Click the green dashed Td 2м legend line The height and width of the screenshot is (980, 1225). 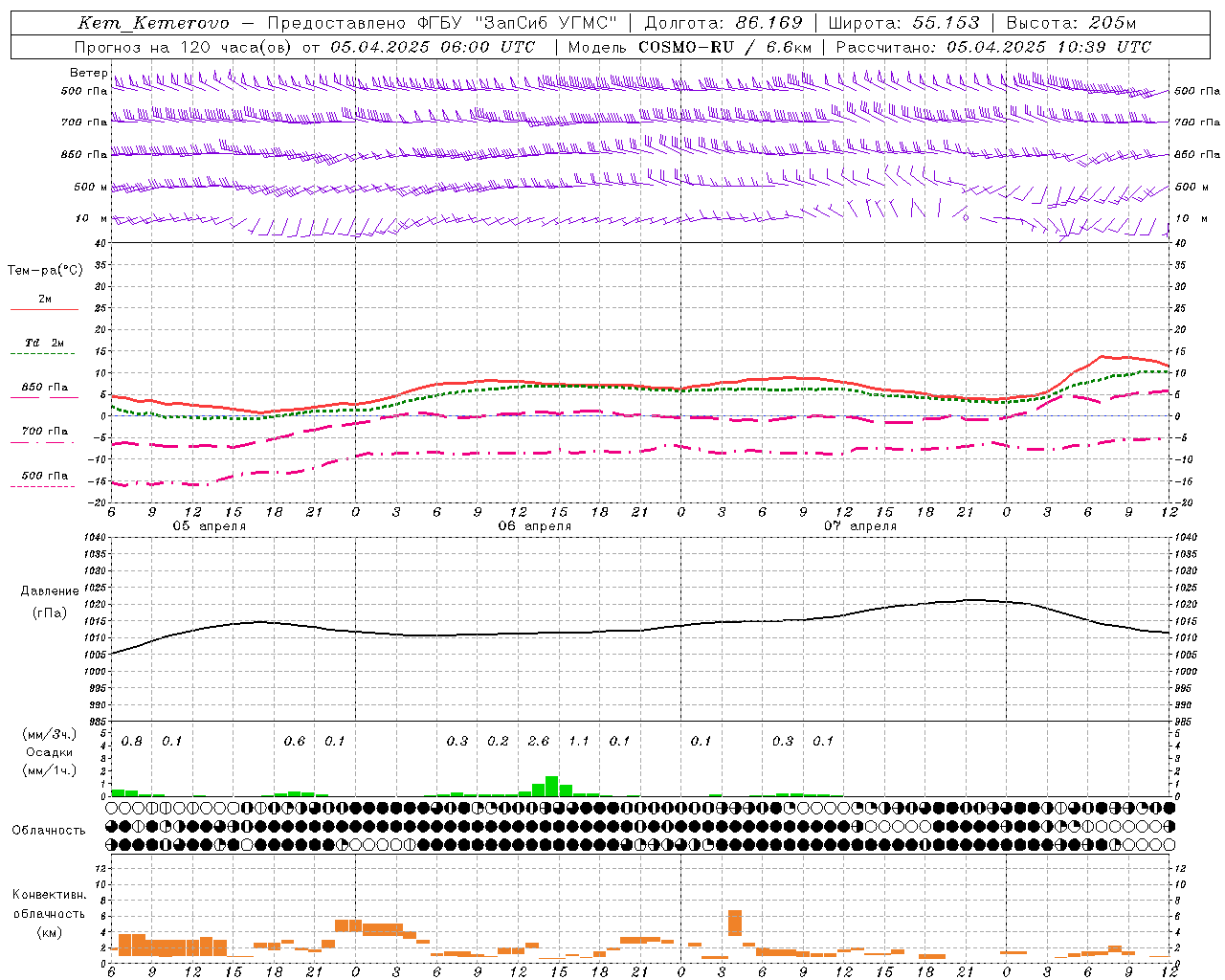[42, 354]
